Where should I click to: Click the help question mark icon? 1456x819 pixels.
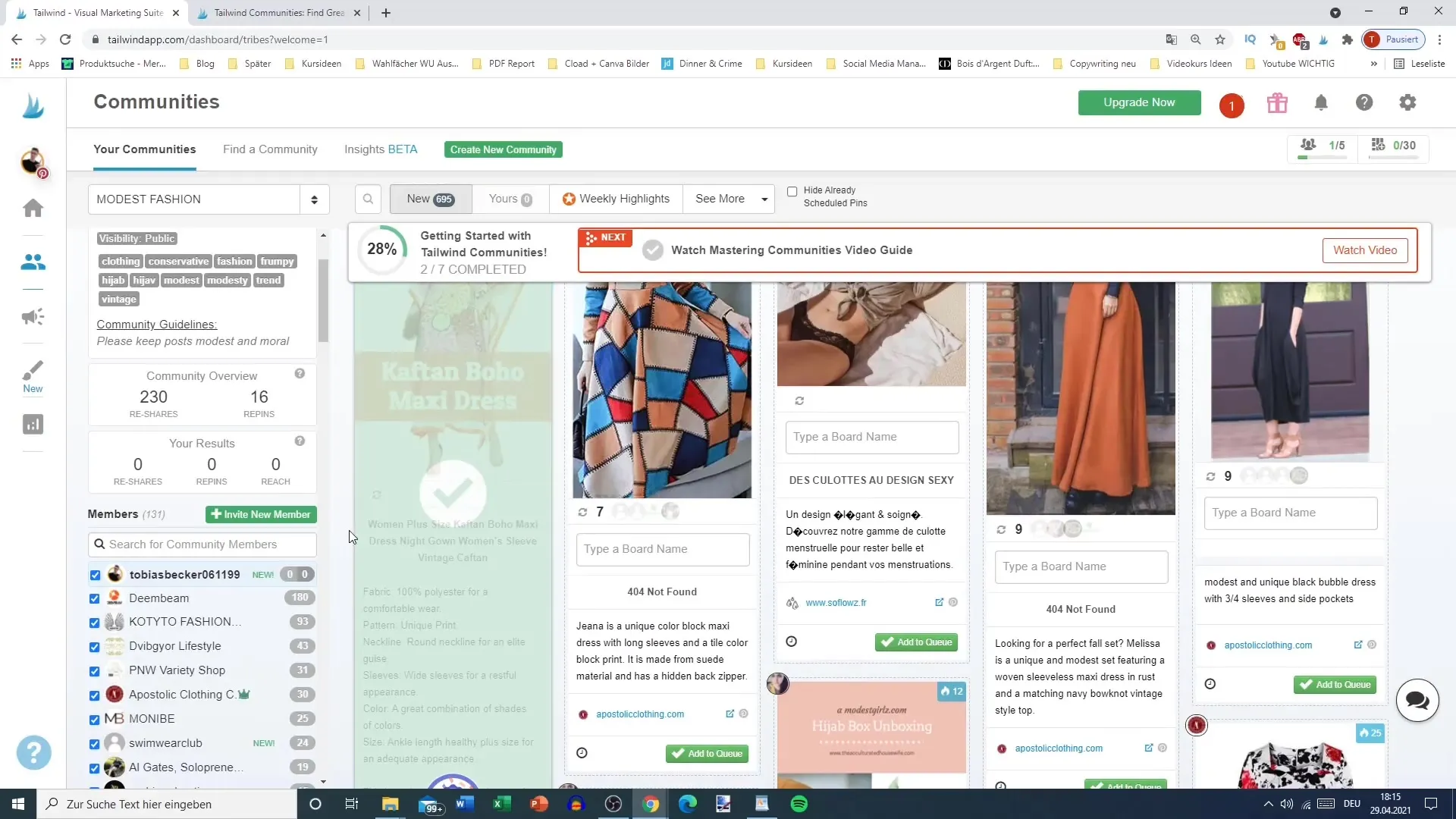[x=1364, y=103]
